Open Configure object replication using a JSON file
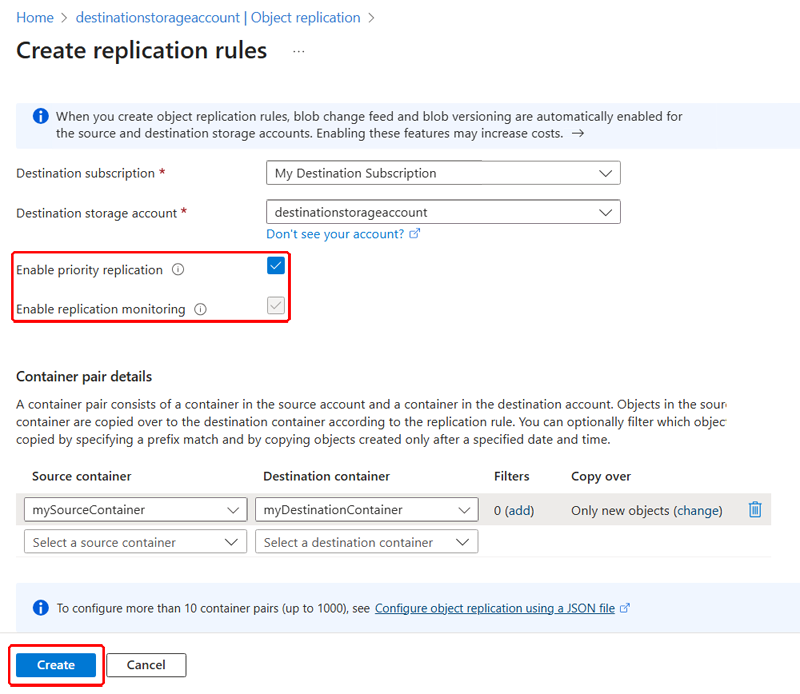800x694 pixels. pos(494,608)
